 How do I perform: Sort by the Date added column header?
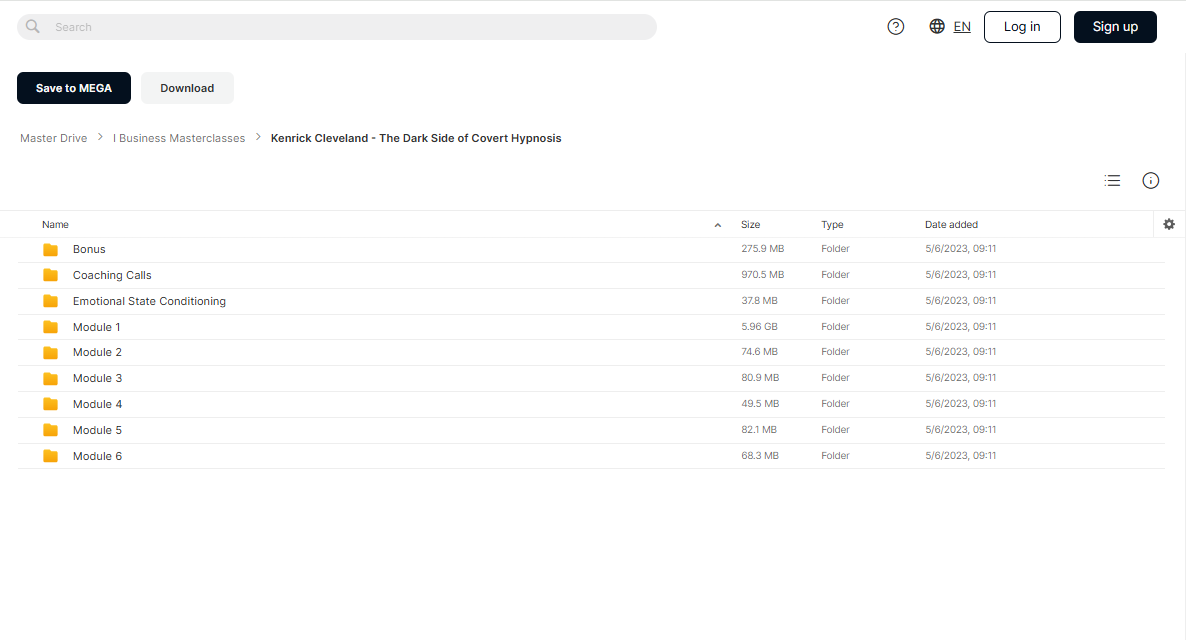(951, 225)
